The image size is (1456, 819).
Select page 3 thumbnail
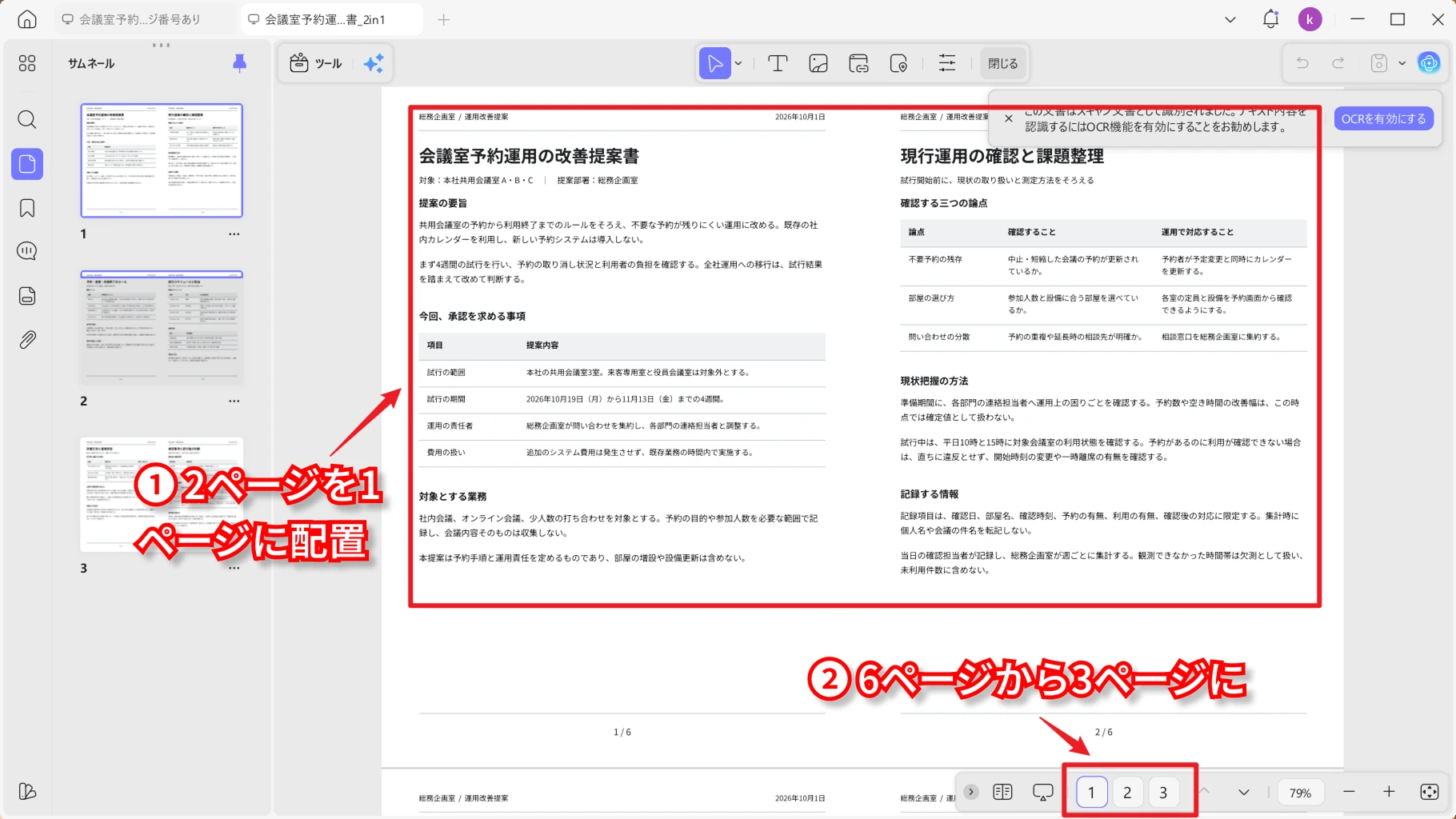(x=162, y=494)
